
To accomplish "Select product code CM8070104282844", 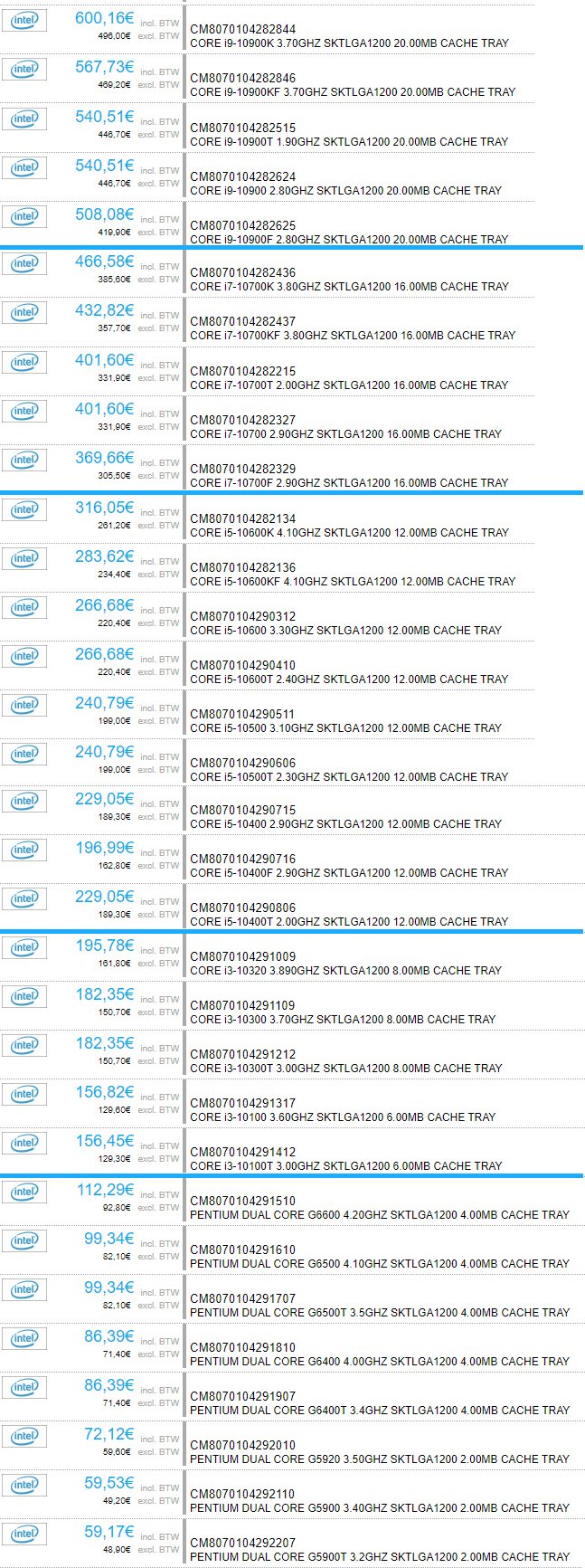I will (x=242, y=30).
